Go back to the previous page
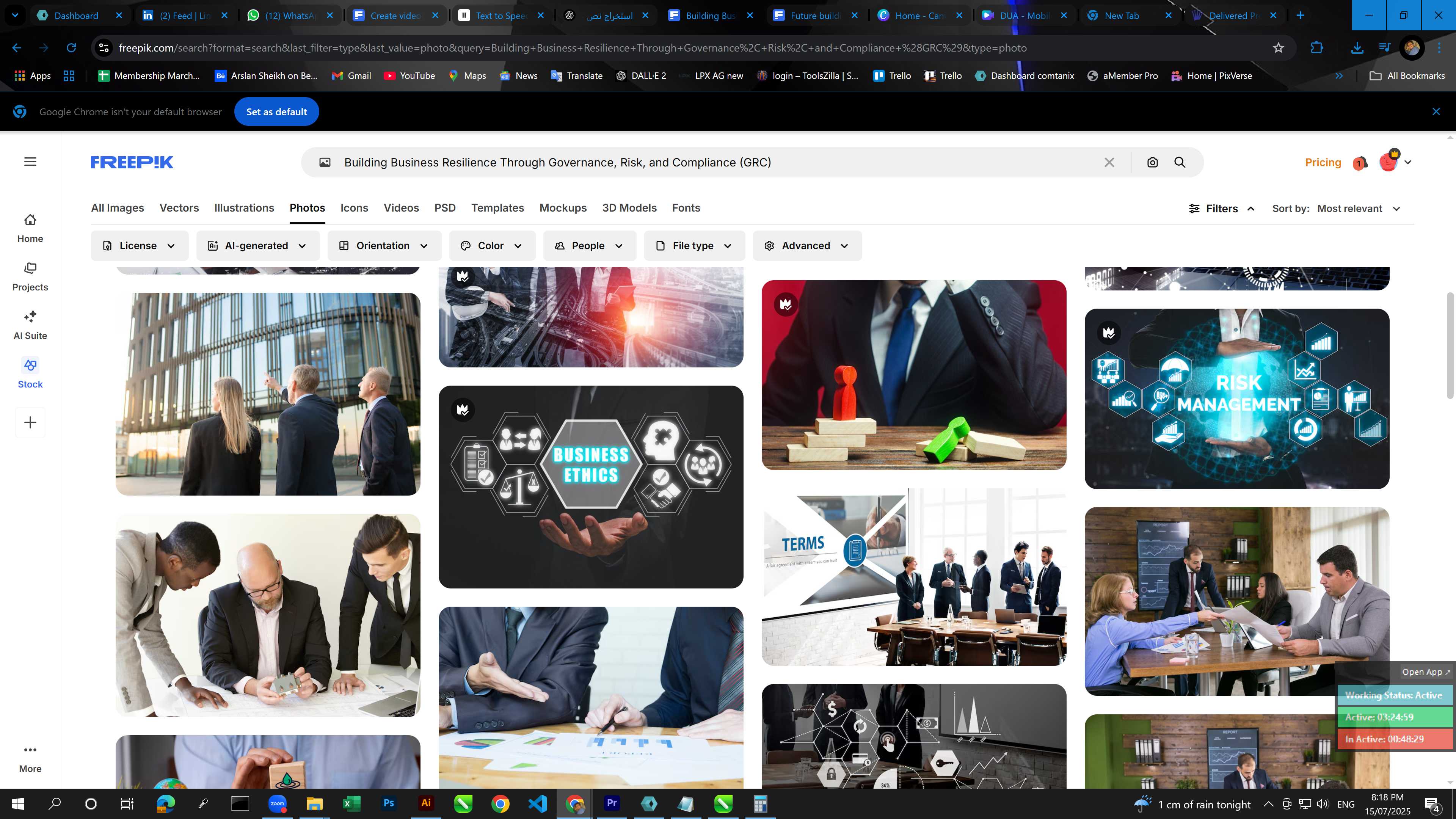This screenshot has width=1456, height=819. pyautogui.click(x=17, y=48)
